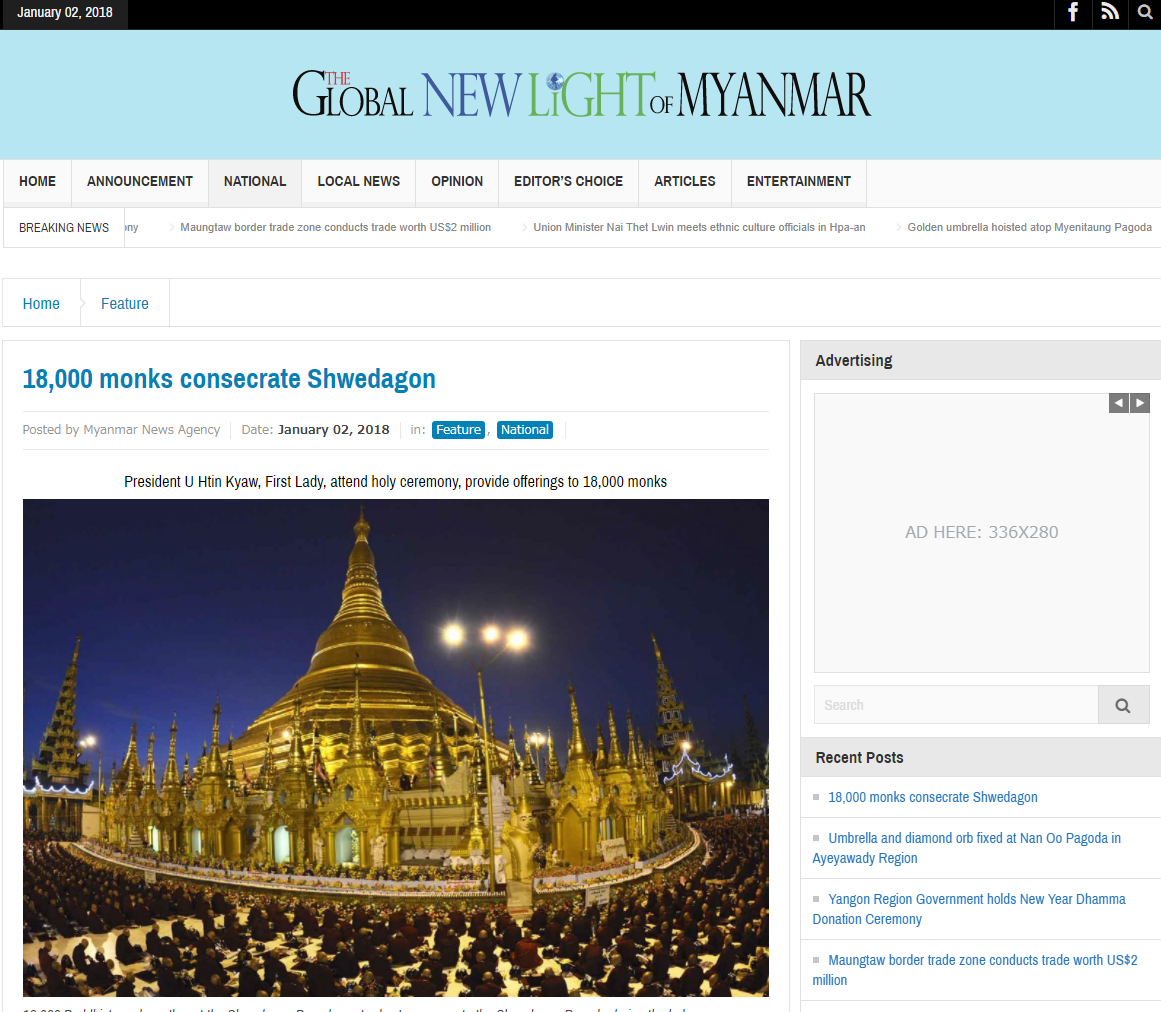Open breaking news about Union Minister Nai Thet Lwin

point(699,227)
